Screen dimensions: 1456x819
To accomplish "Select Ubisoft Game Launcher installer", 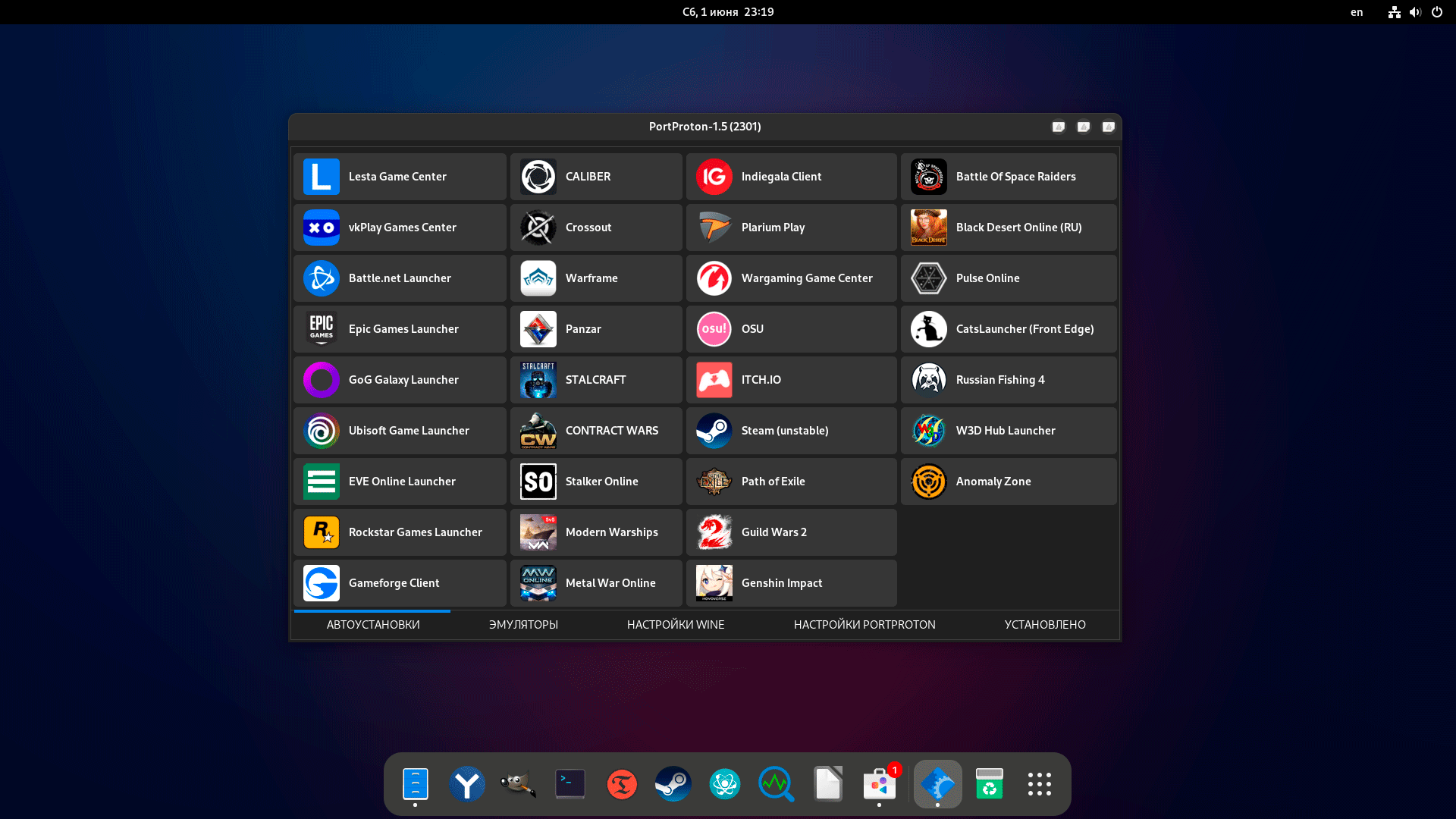I will tap(400, 430).
